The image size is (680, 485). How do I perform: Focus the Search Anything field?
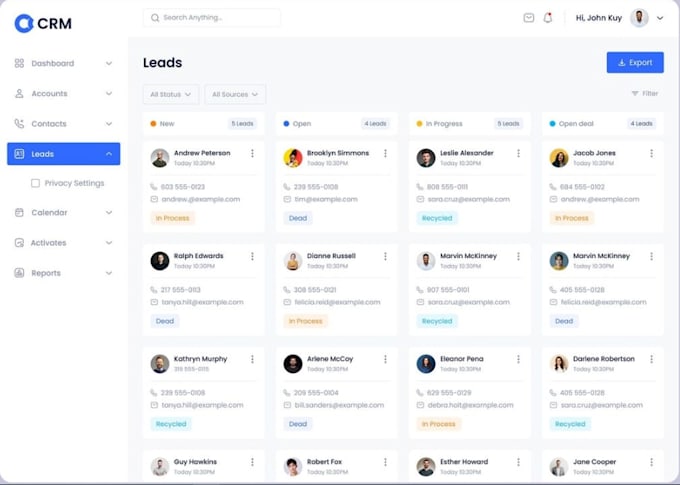click(x=212, y=18)
